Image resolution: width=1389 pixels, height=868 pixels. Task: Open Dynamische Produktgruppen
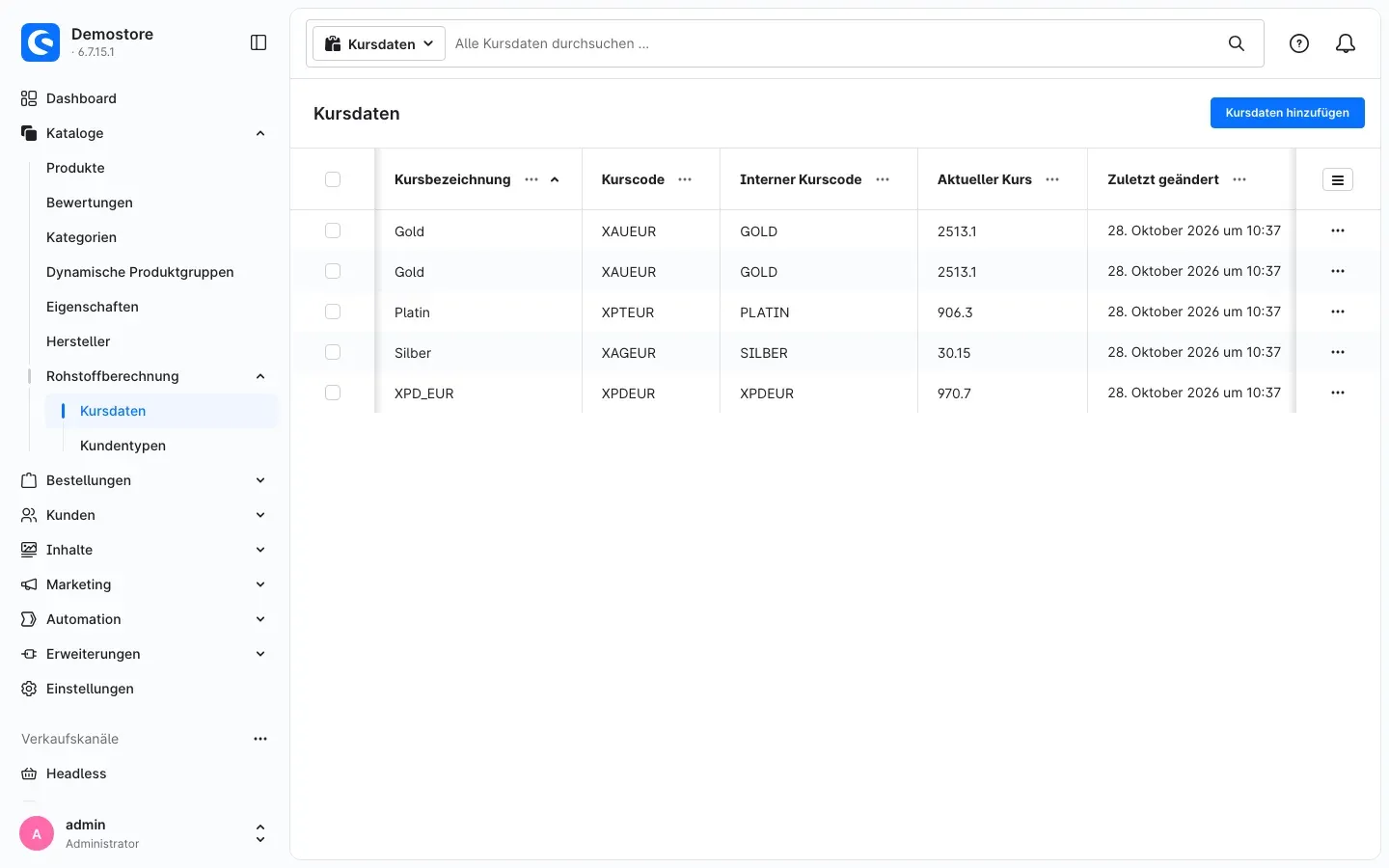coord(140,272)
